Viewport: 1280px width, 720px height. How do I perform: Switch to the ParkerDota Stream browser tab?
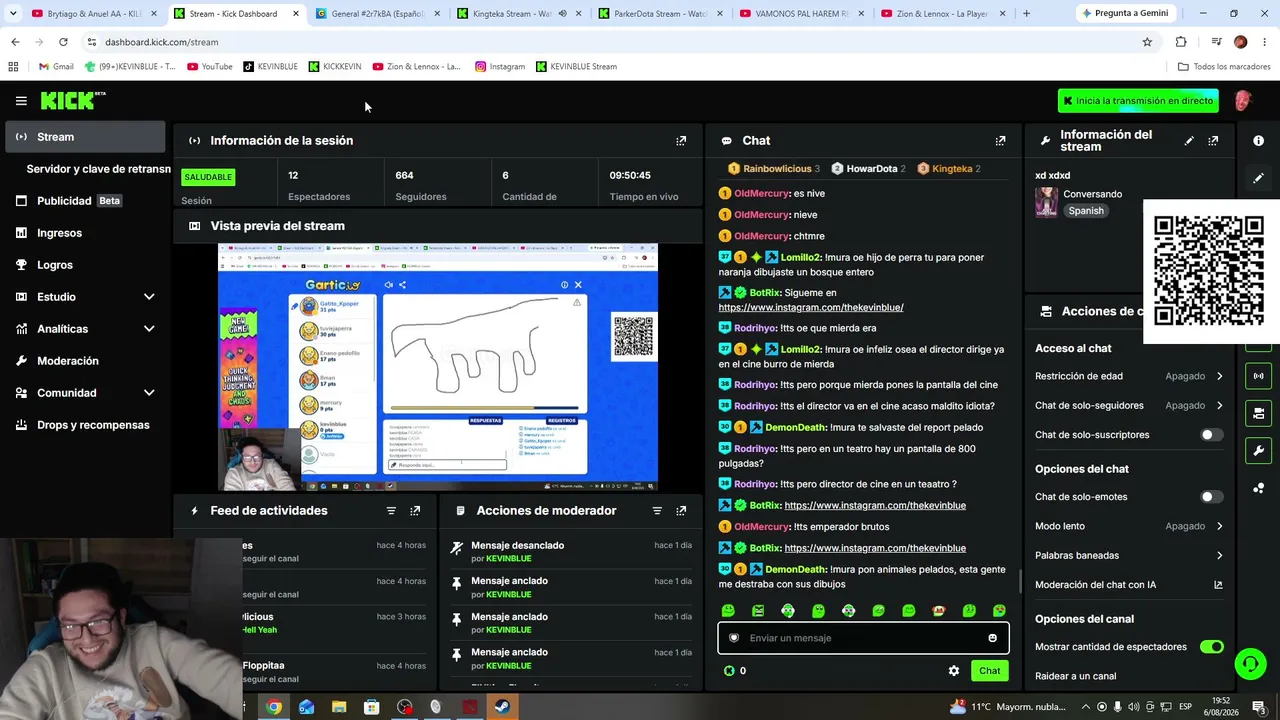tap(659, 14)
